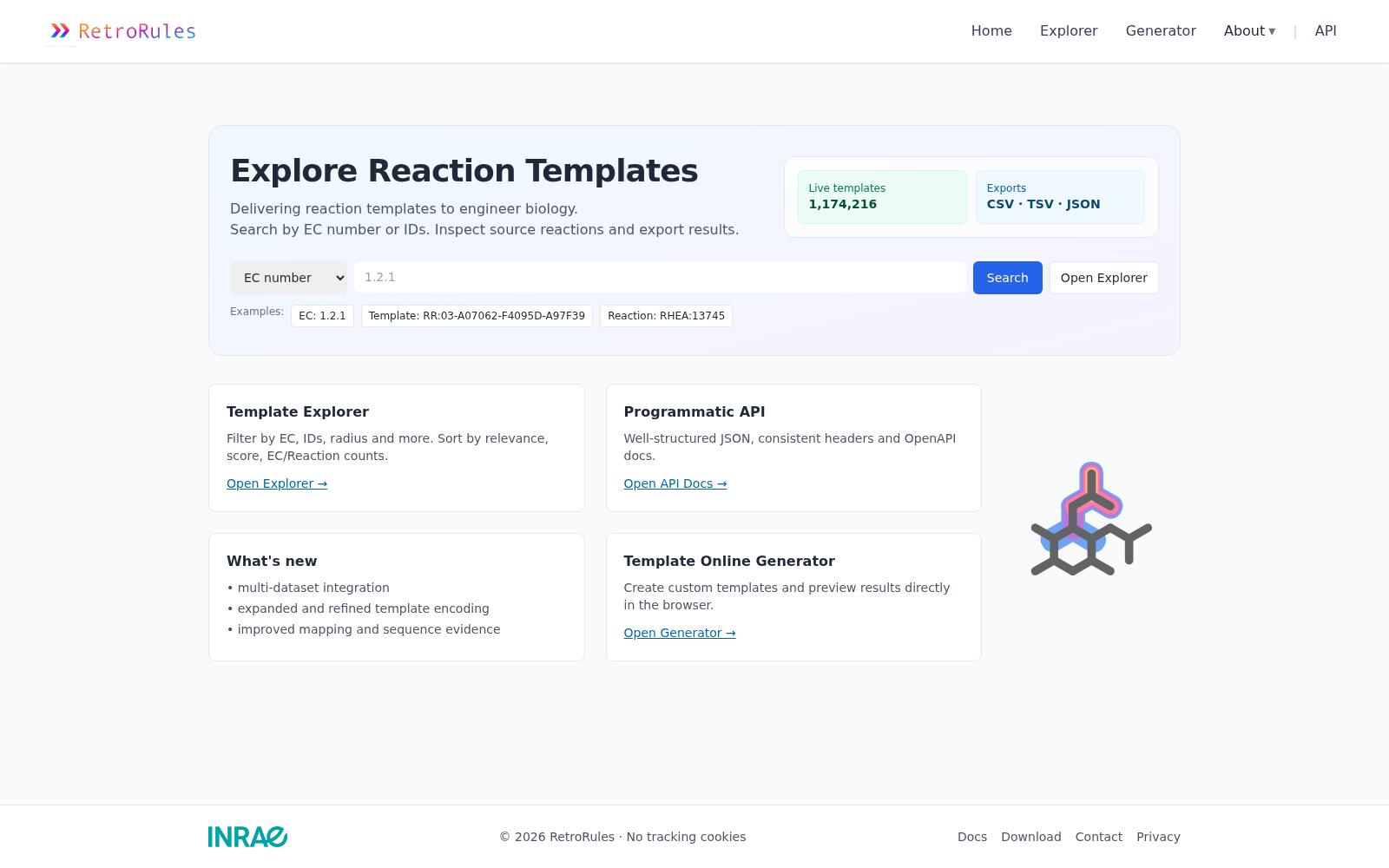Viewport: 1389px width, 868px height.
Task: Click the Programmatic API card heading
Action: pos(694,411)
